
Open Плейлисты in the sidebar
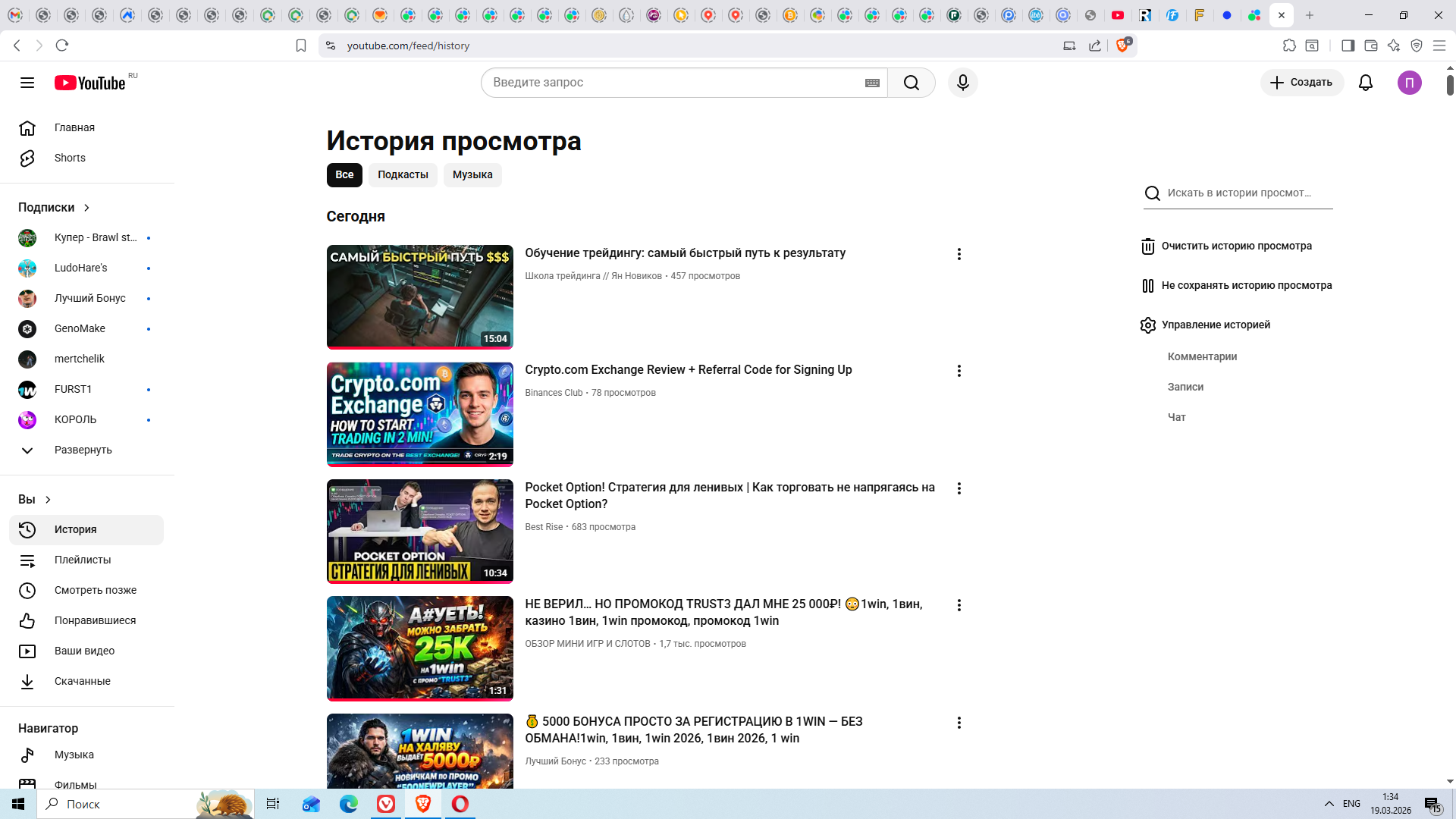click(x=82, y=560)
